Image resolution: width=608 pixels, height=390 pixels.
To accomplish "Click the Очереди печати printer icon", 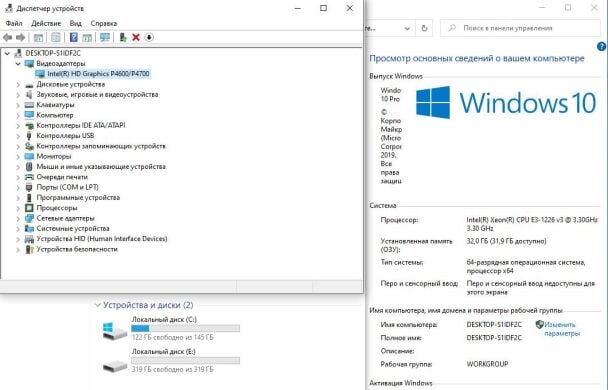I will click(x=29, y=177).
